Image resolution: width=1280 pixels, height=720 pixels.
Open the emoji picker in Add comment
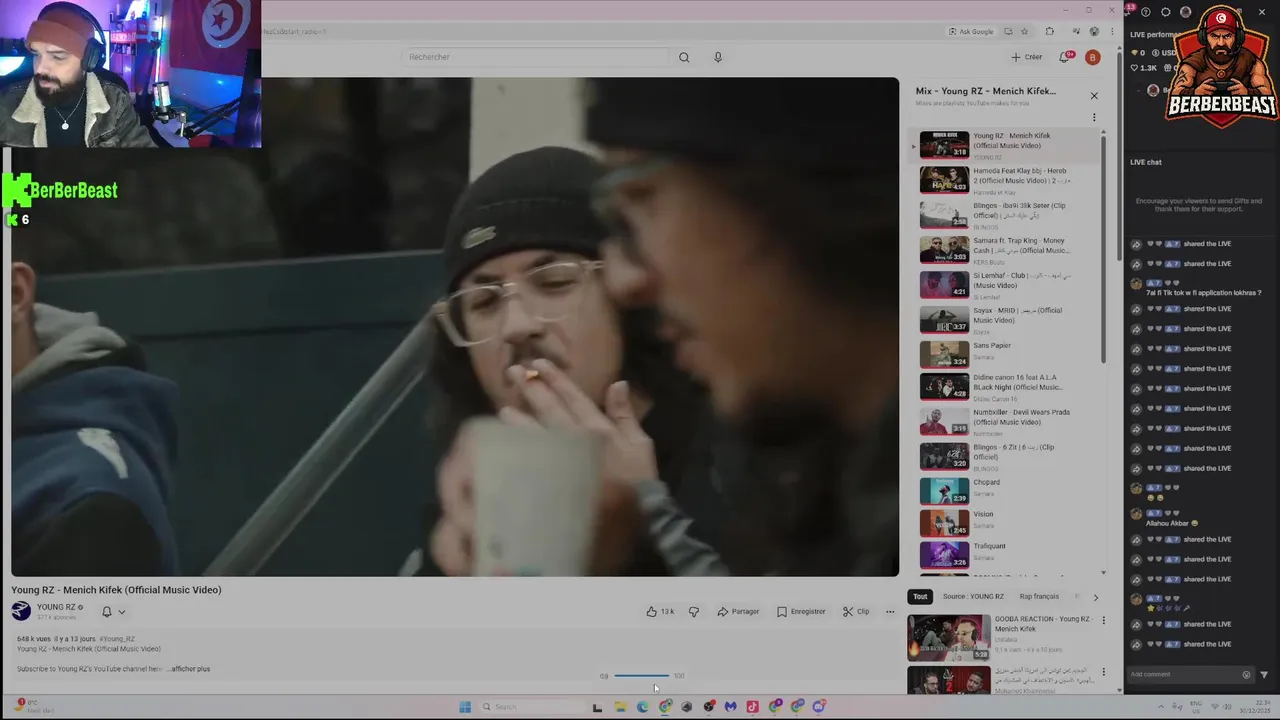pyautogui.click(x=1246, y=674)
